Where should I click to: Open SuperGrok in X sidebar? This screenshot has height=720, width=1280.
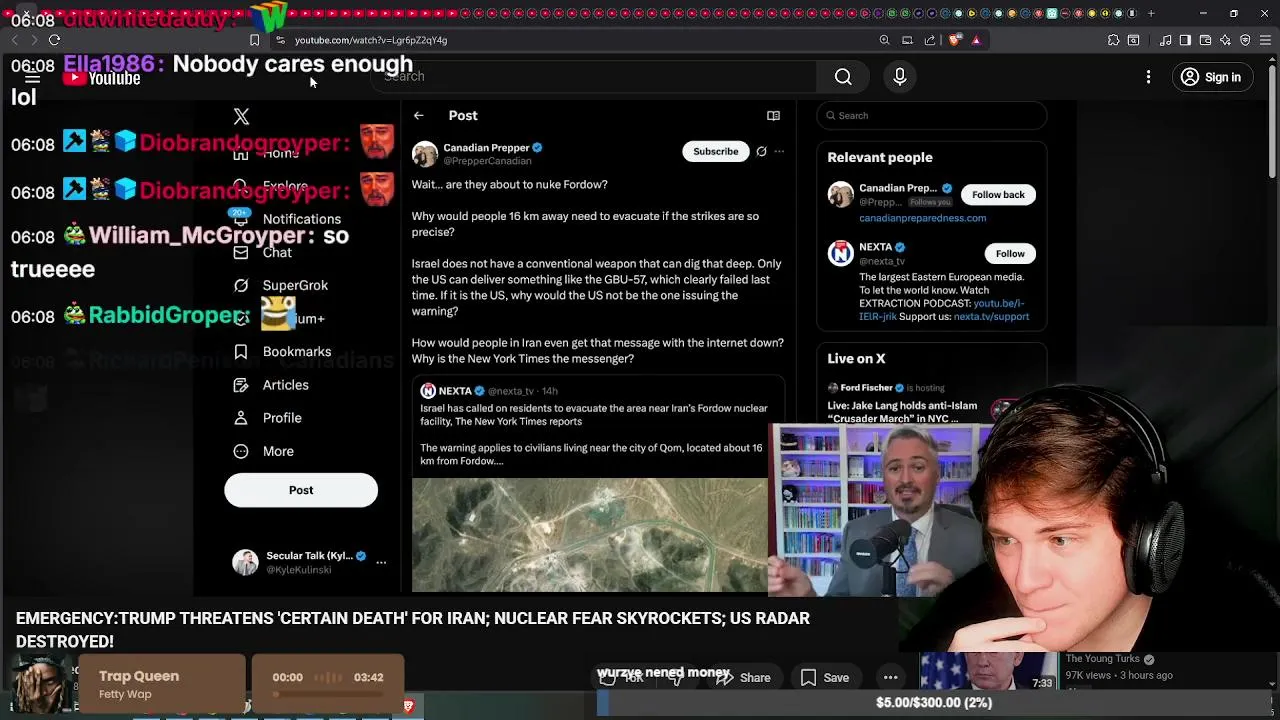tap(281, 286)
